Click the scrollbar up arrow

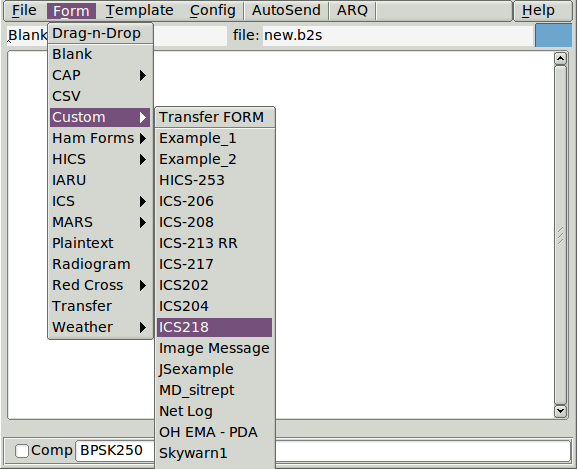pos(560,59)
